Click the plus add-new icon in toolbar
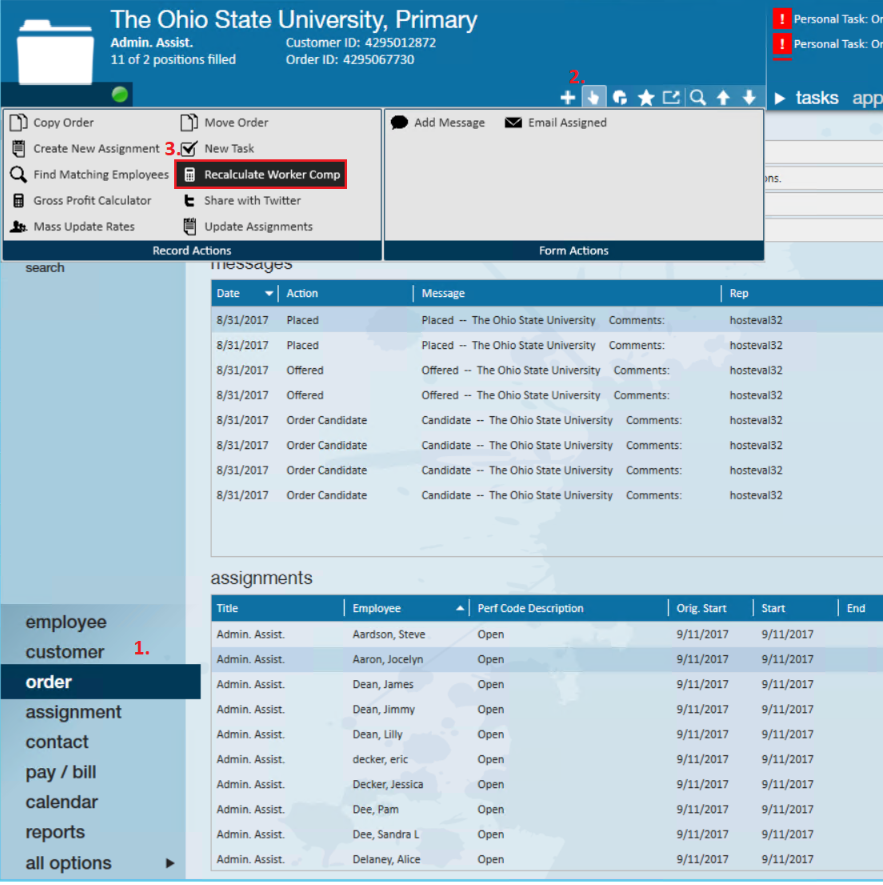883x885 pixels. click(x=567, y=98)
